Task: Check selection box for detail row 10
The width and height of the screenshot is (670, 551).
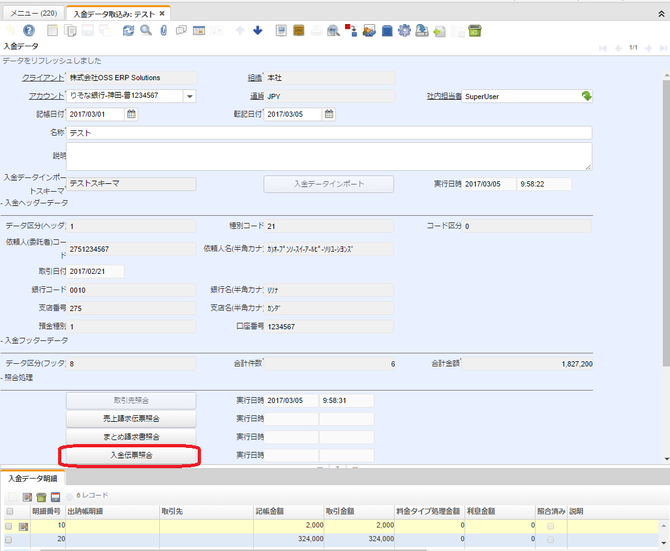Action: click(9, 526)
